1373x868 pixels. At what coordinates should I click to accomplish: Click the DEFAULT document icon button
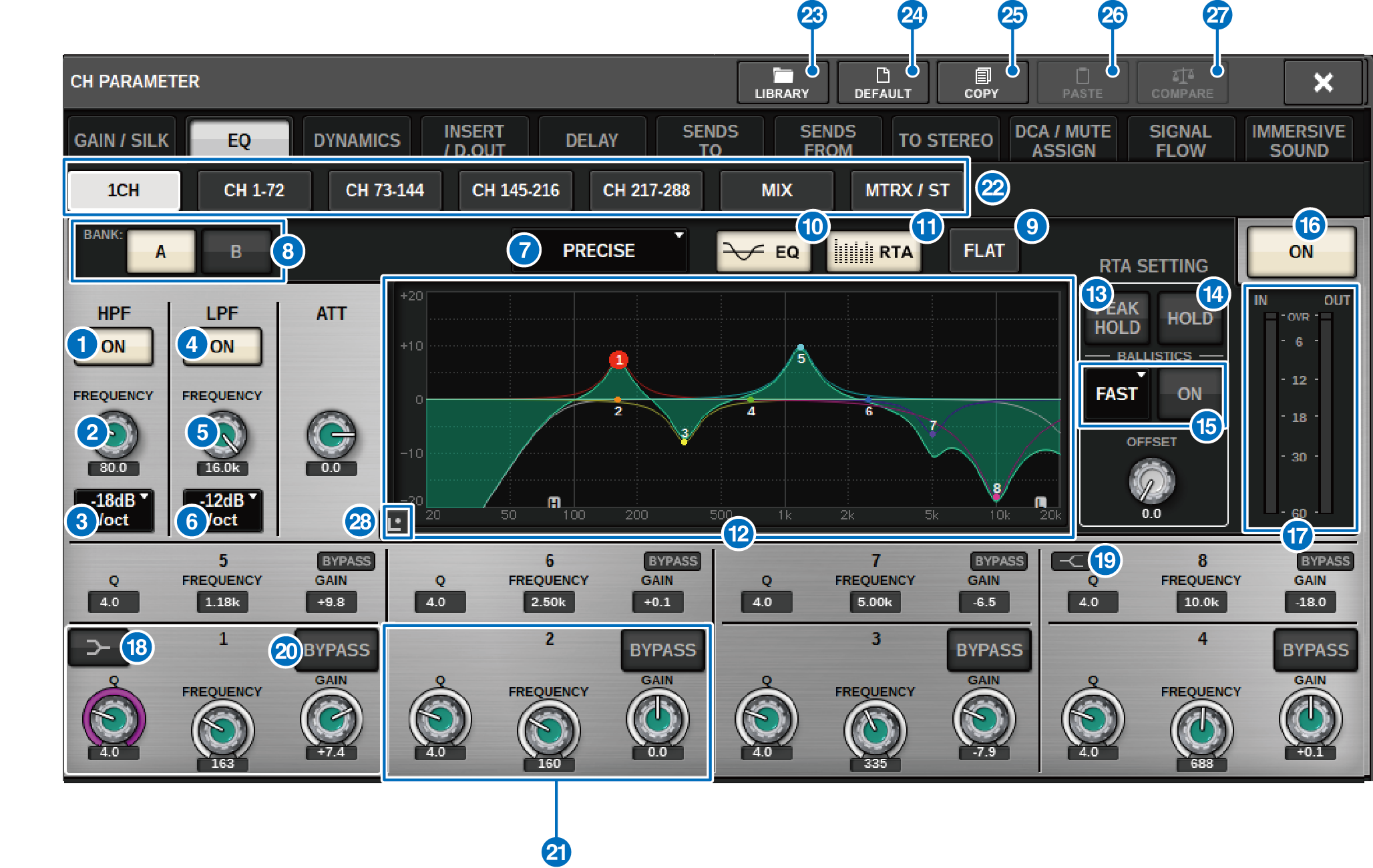point(881,83)
